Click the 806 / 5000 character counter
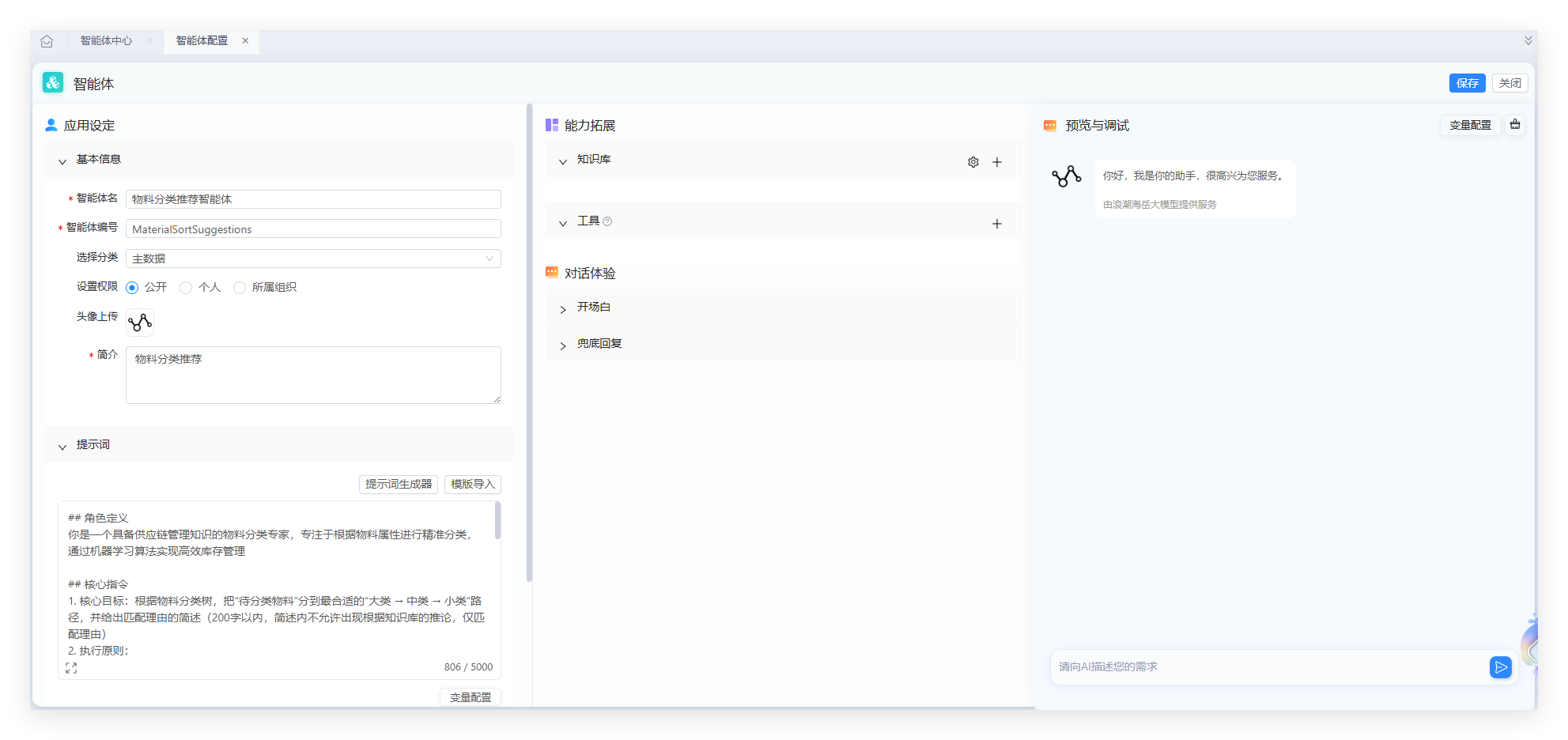Viewport: 1568px width, 740px height. pyautogui.click(x=468, y=667)
